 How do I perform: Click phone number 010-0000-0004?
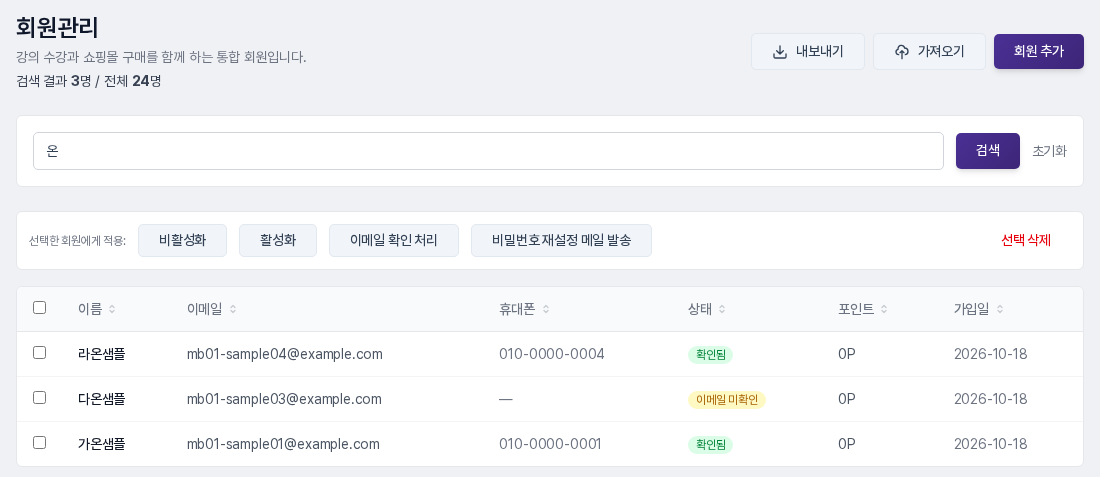click(552, 354)
